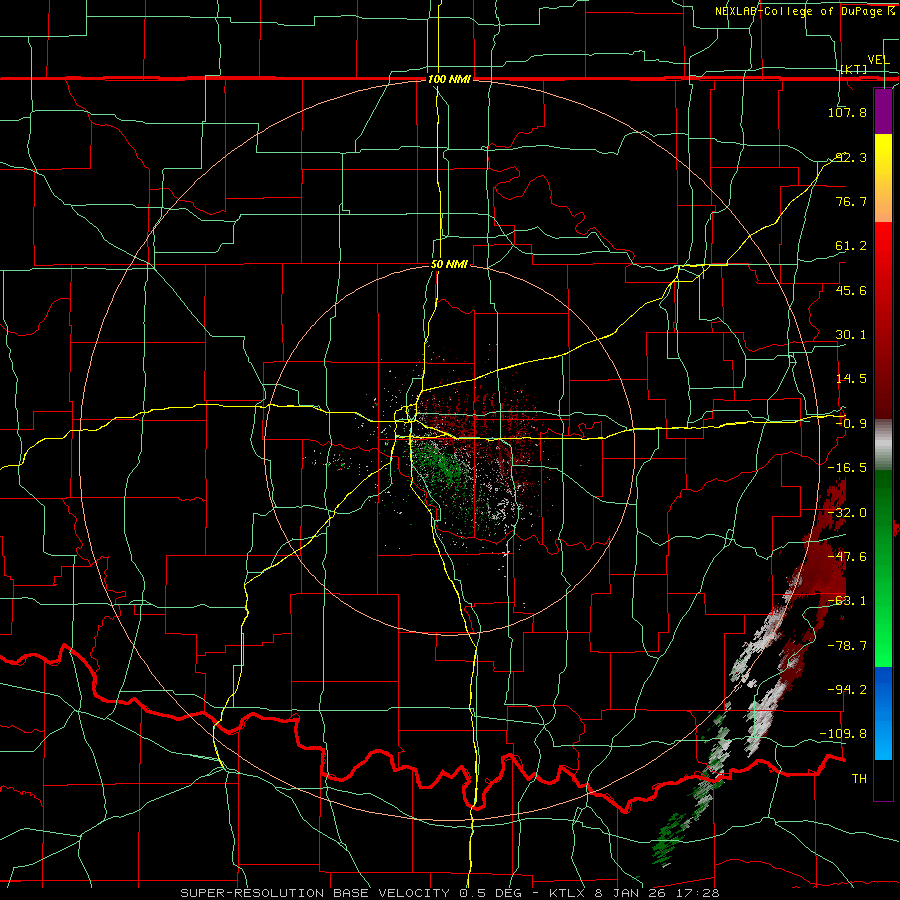Click the 30.1 velocity scale value

[850, 335]
